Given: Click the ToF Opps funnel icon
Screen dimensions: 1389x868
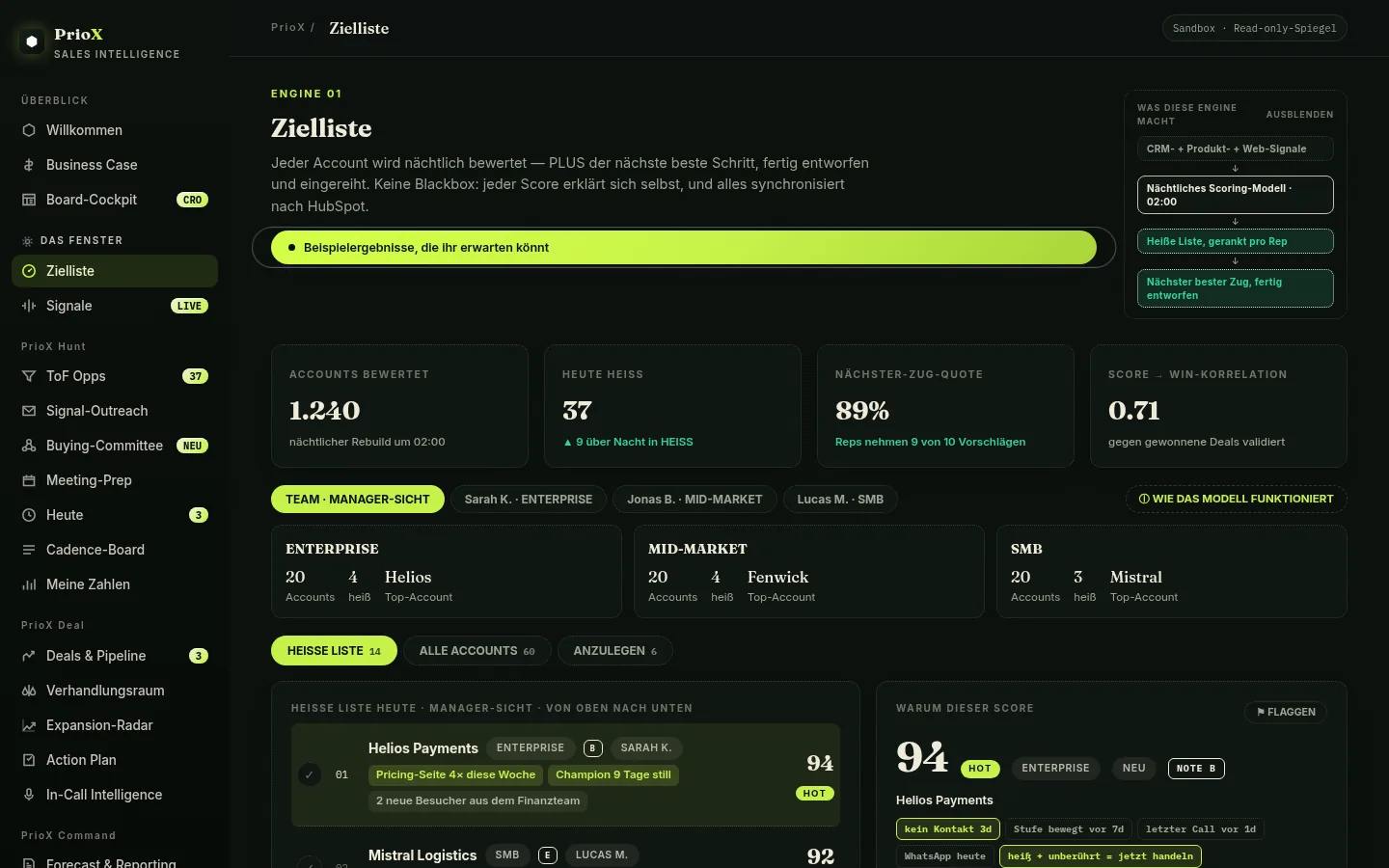Looking at the screenshot, I should coord(29,376).
